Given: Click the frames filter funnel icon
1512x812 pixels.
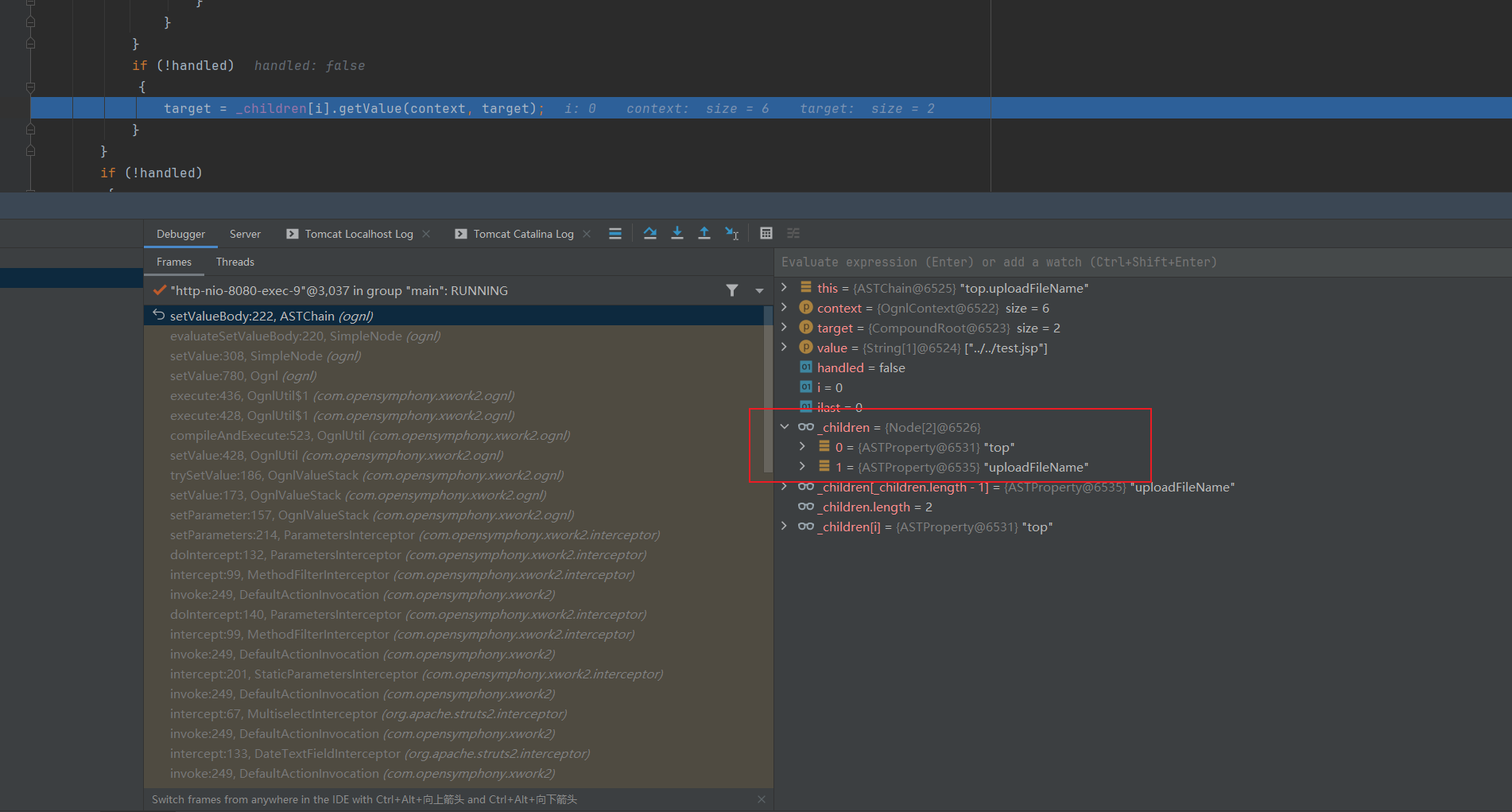Looking at the screenshot, I should (732, 291).
